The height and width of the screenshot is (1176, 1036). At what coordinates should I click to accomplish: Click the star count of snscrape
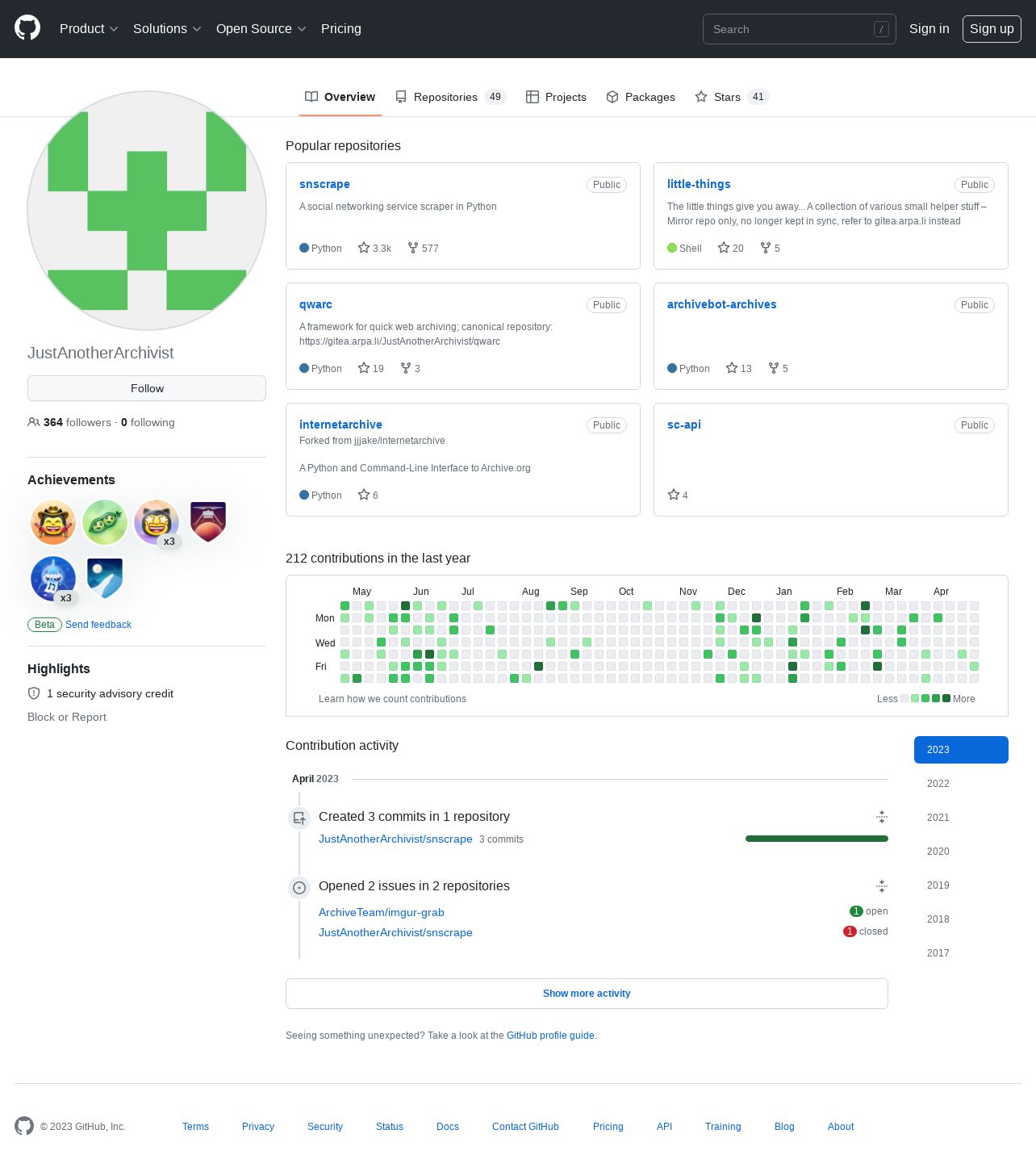click(375, 248)
